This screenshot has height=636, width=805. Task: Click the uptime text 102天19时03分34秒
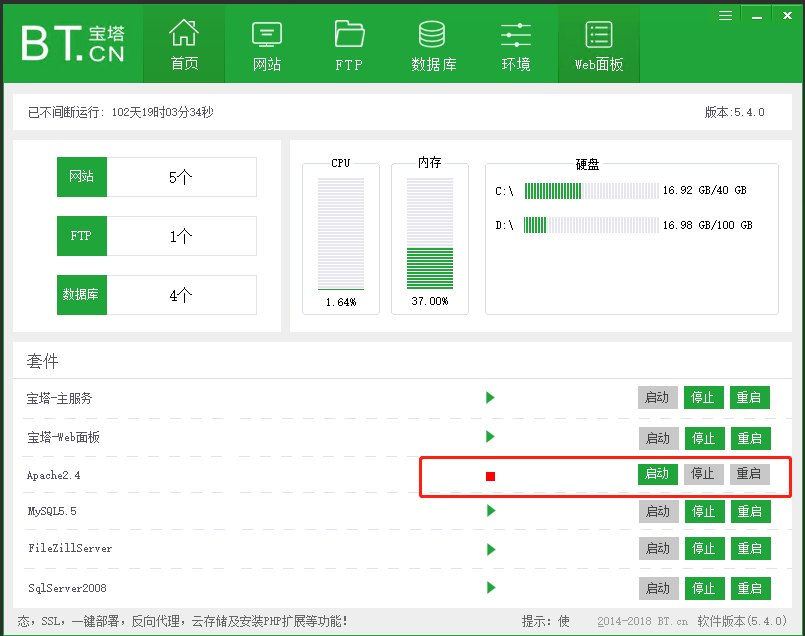(x=162, y=112)
